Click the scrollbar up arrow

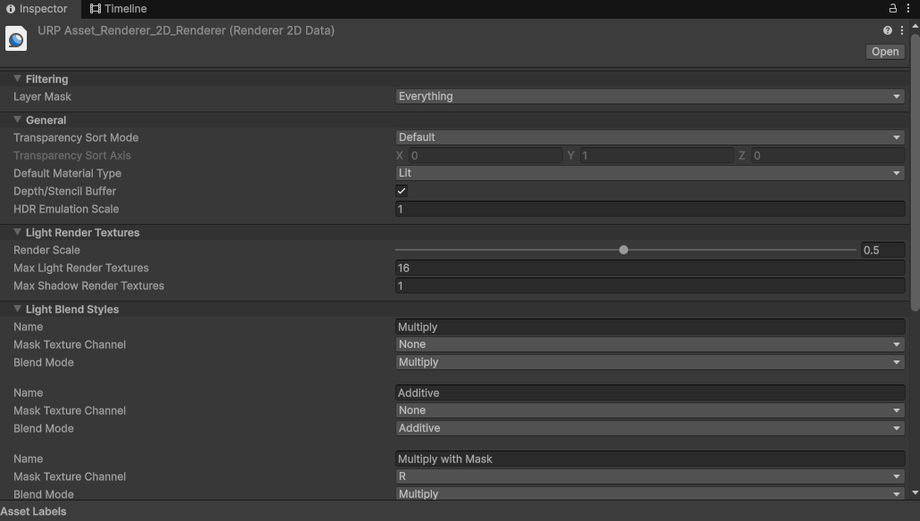tap(915, 26)
